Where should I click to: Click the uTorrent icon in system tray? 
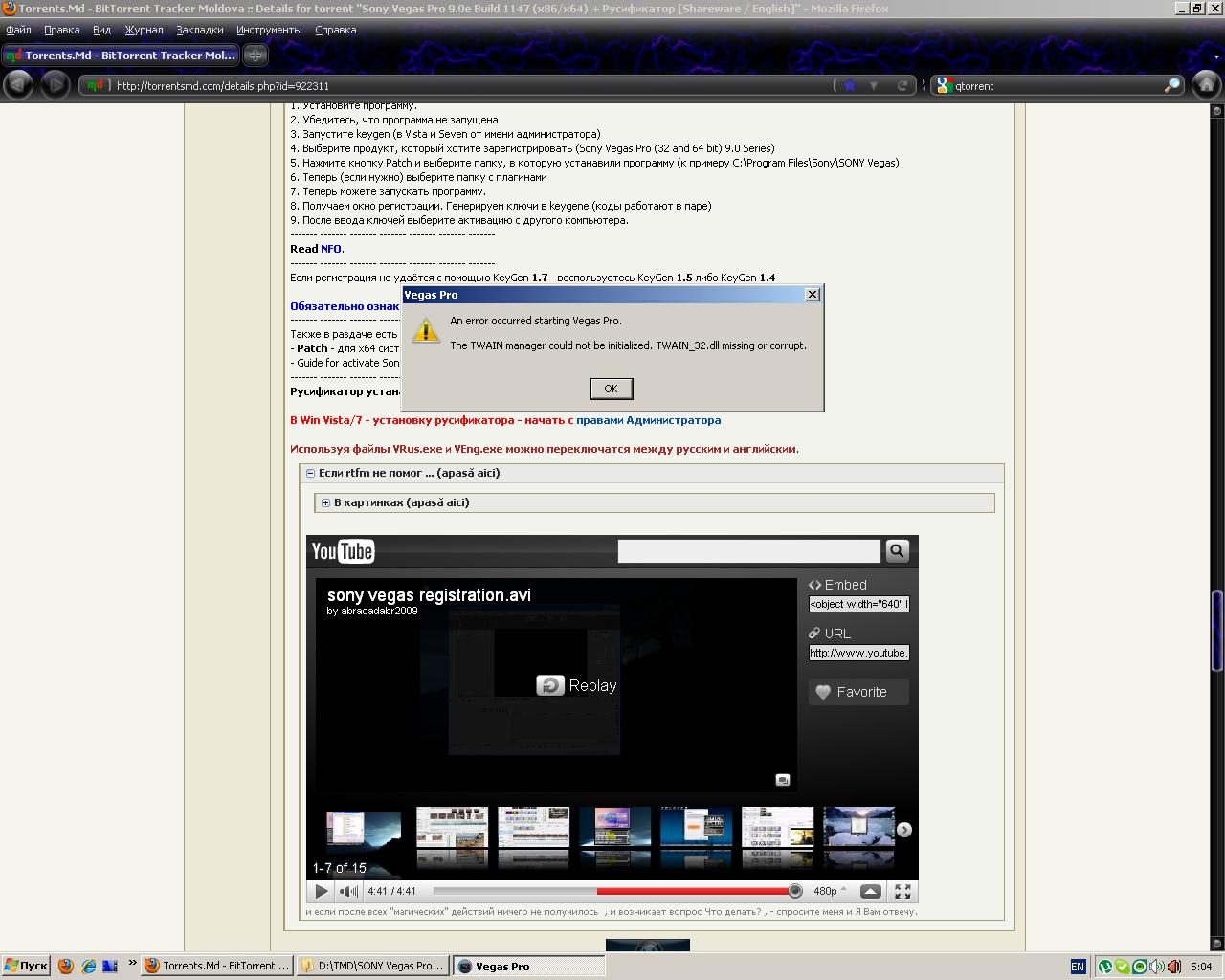coord(1105,967)
